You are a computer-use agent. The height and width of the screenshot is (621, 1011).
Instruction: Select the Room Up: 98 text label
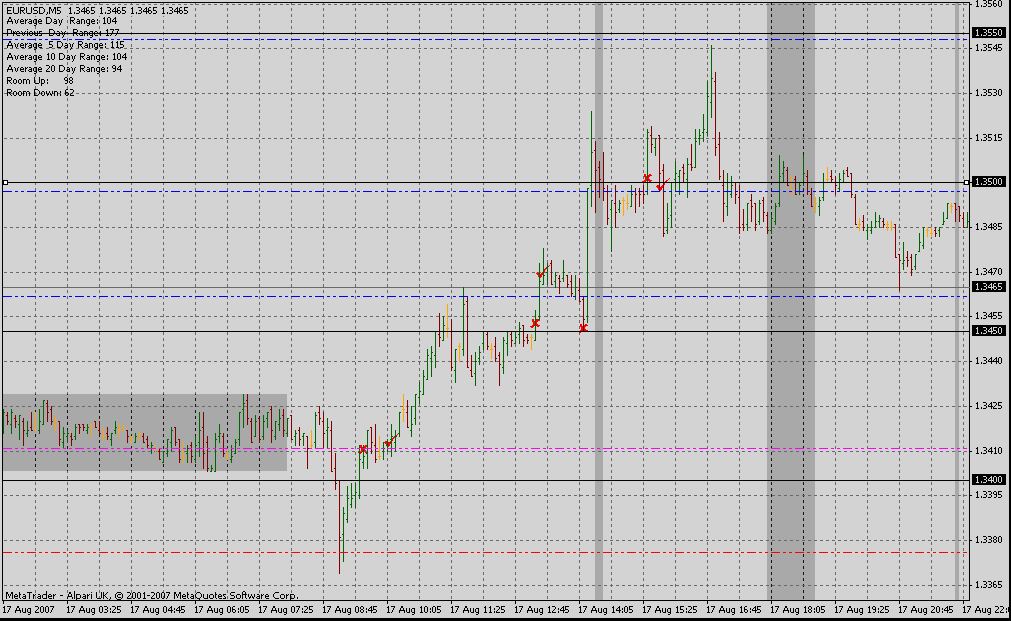[x=40, y=81]
